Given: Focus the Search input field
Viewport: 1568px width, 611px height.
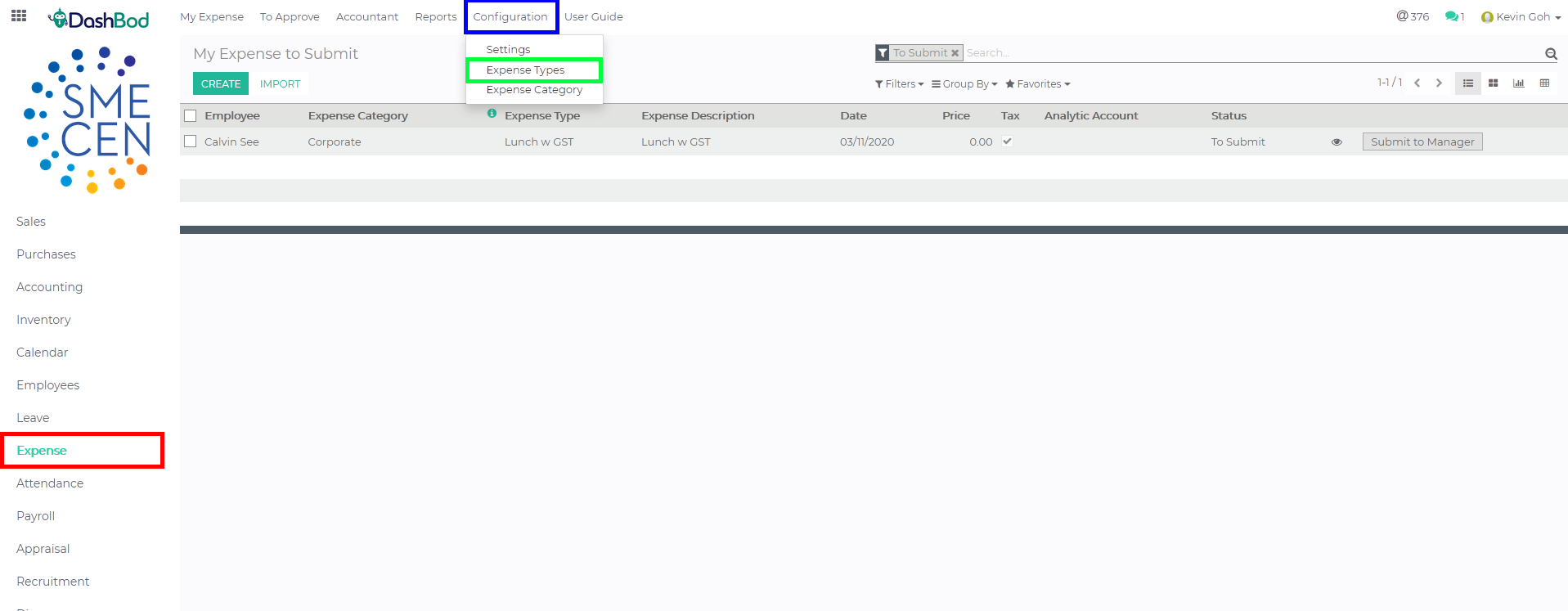Looking at the screenshot, I should [1251, 53].
